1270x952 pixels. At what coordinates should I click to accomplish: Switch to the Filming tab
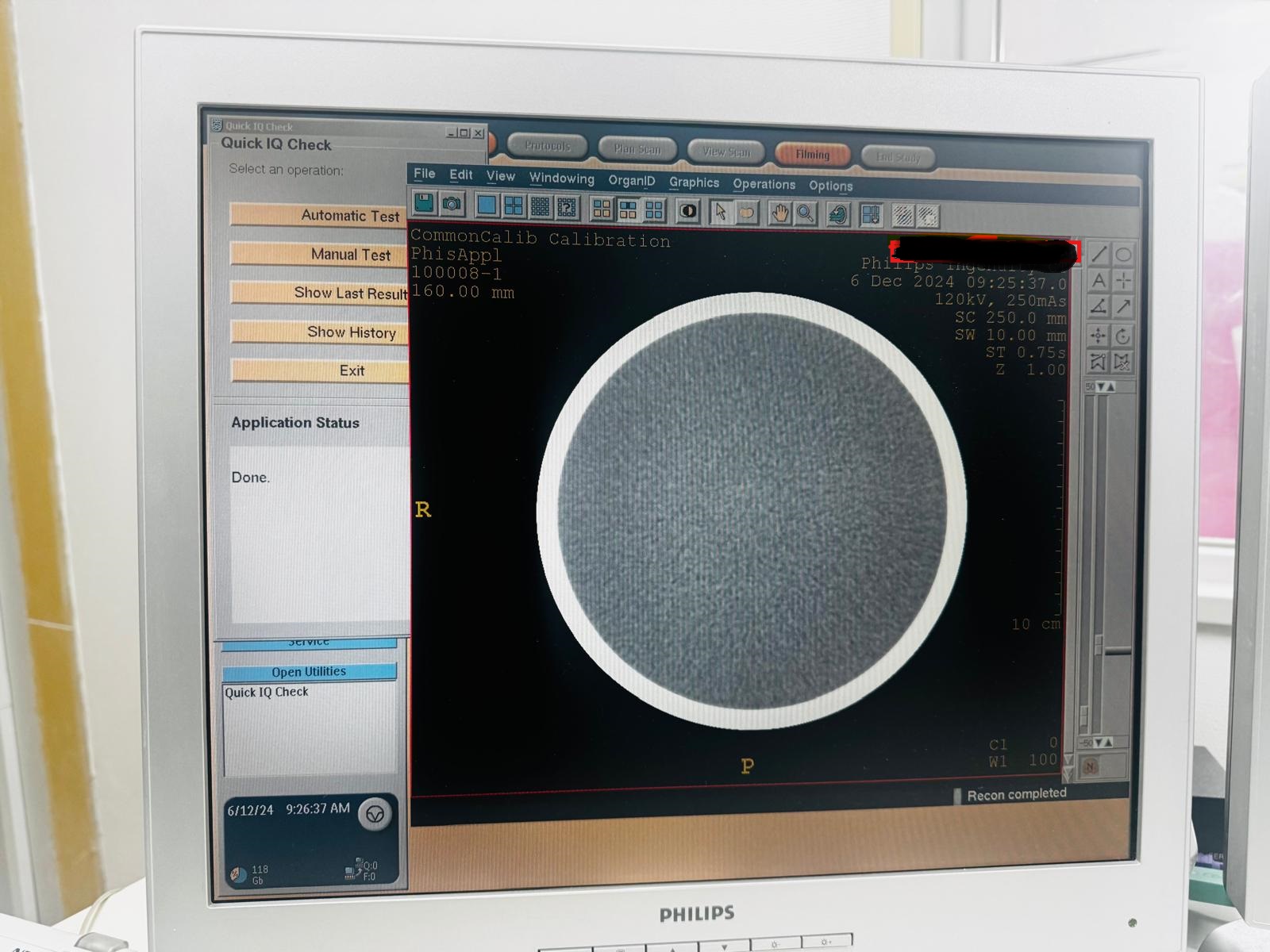click(x=812, y=155)
